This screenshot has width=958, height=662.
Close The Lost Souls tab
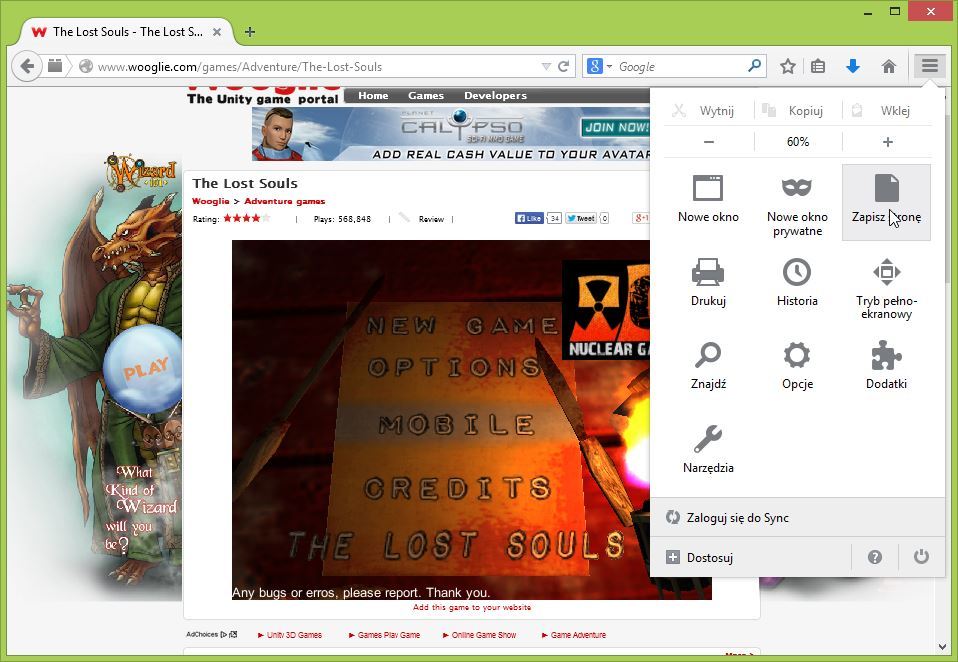pyautogui.click(x=217, y=32)
